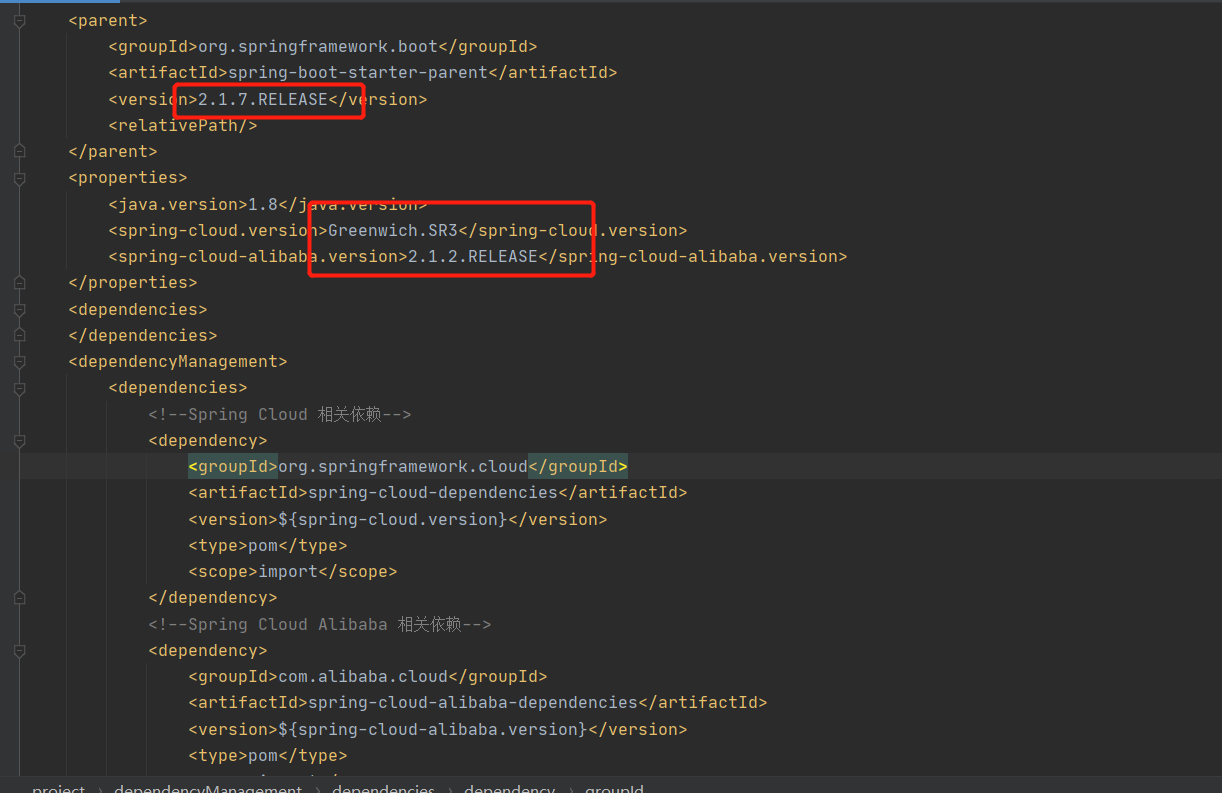Click the first <type>pom</type> line
The width and height of the screenshot is (1222, 793).
tap(268, 545)
